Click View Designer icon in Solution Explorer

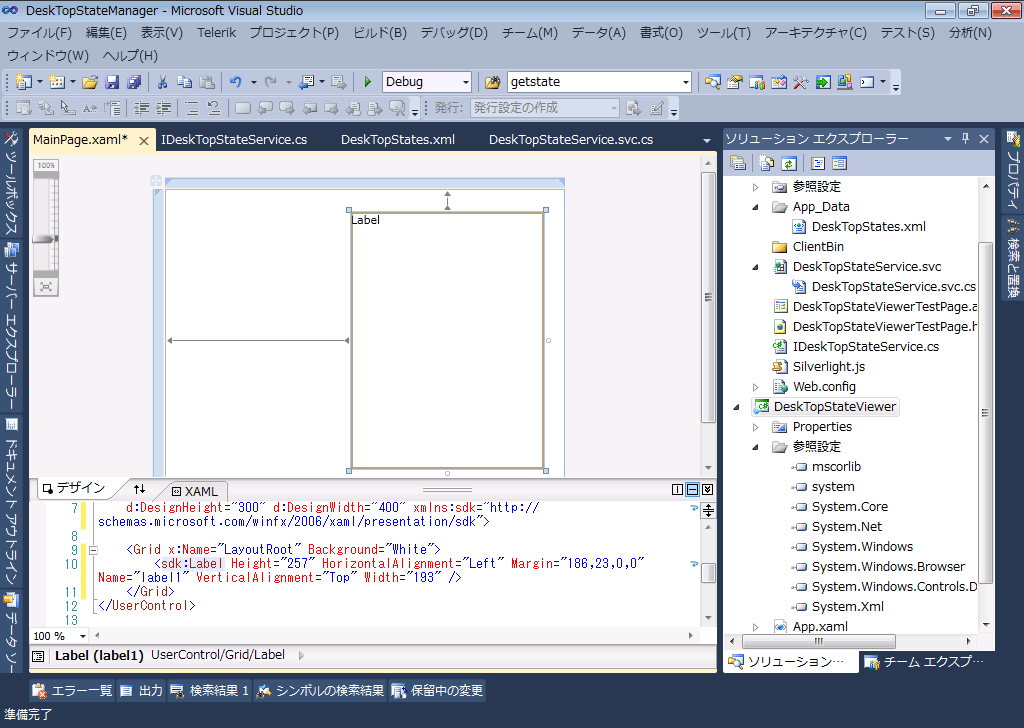840,163
